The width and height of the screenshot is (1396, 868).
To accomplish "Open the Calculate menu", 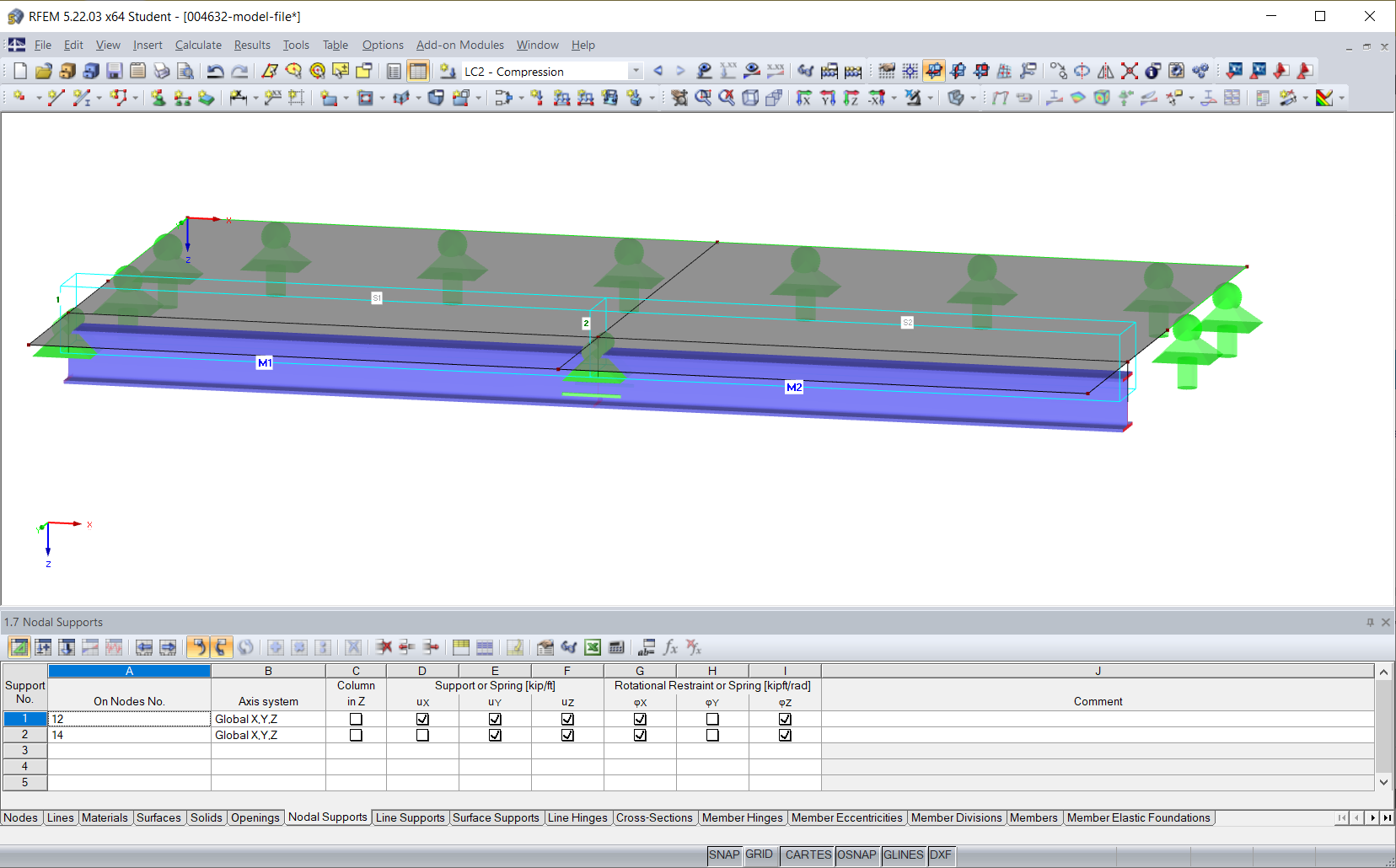I will [197, 45].
